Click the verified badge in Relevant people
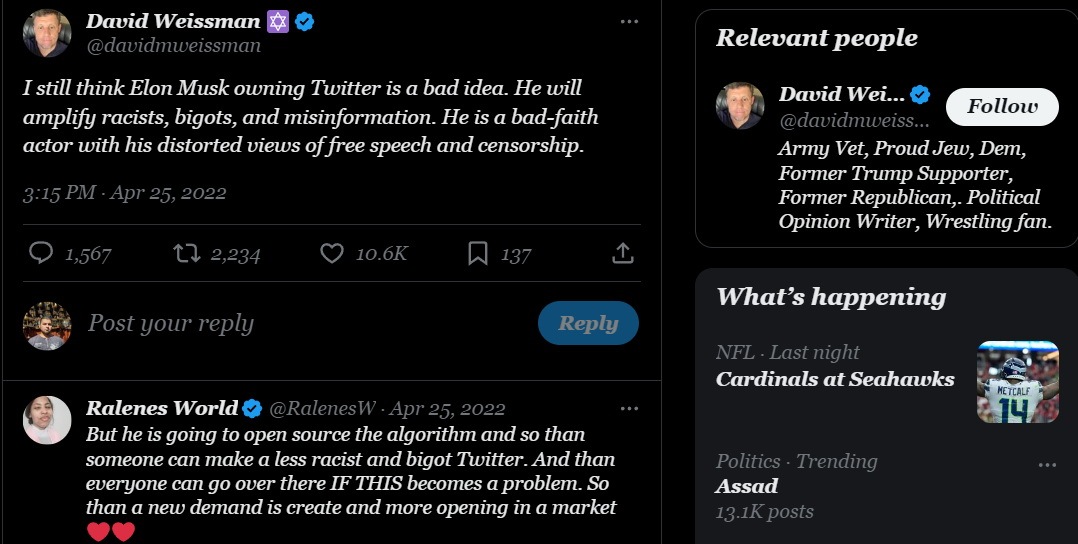This screenshot has height=544, width=1078. tap(920, 95)
